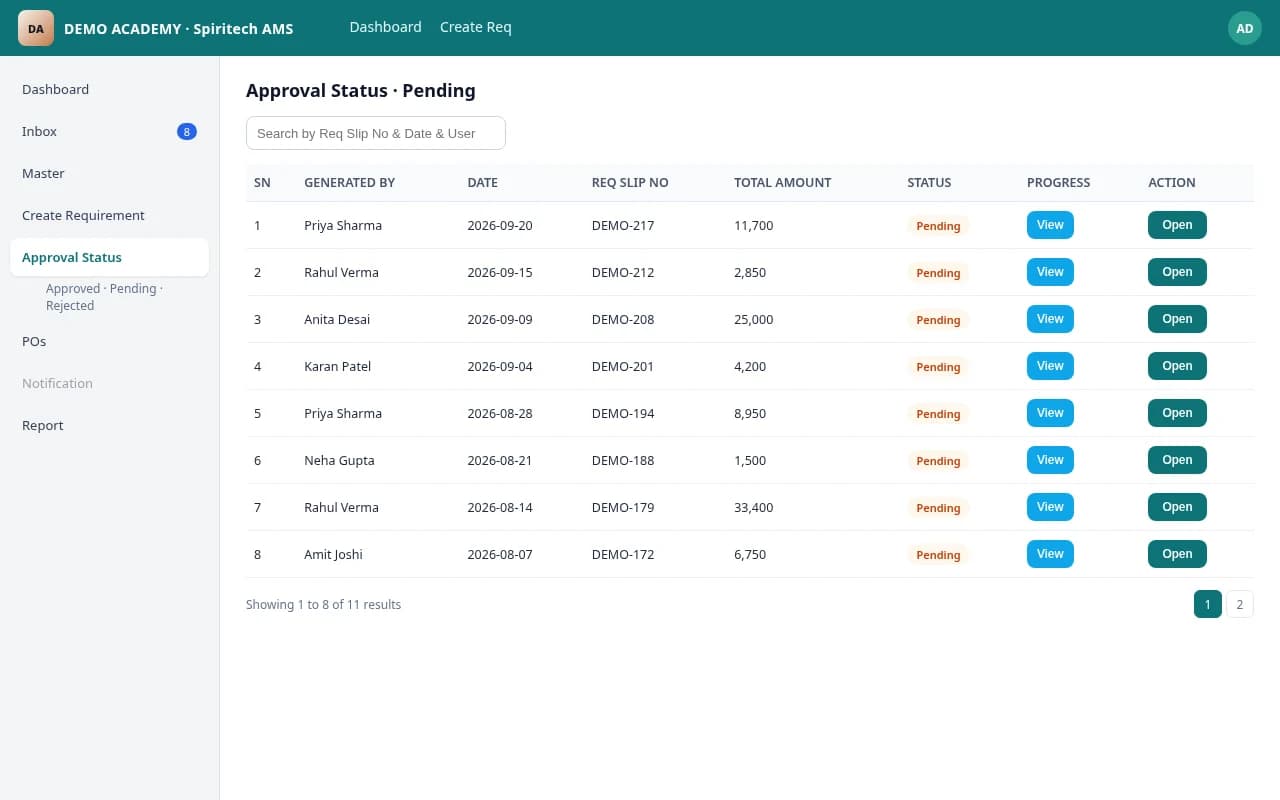The image size is (1280, 800).
Task: View progress for DEMO-172
Action: tap(1050, 554)
